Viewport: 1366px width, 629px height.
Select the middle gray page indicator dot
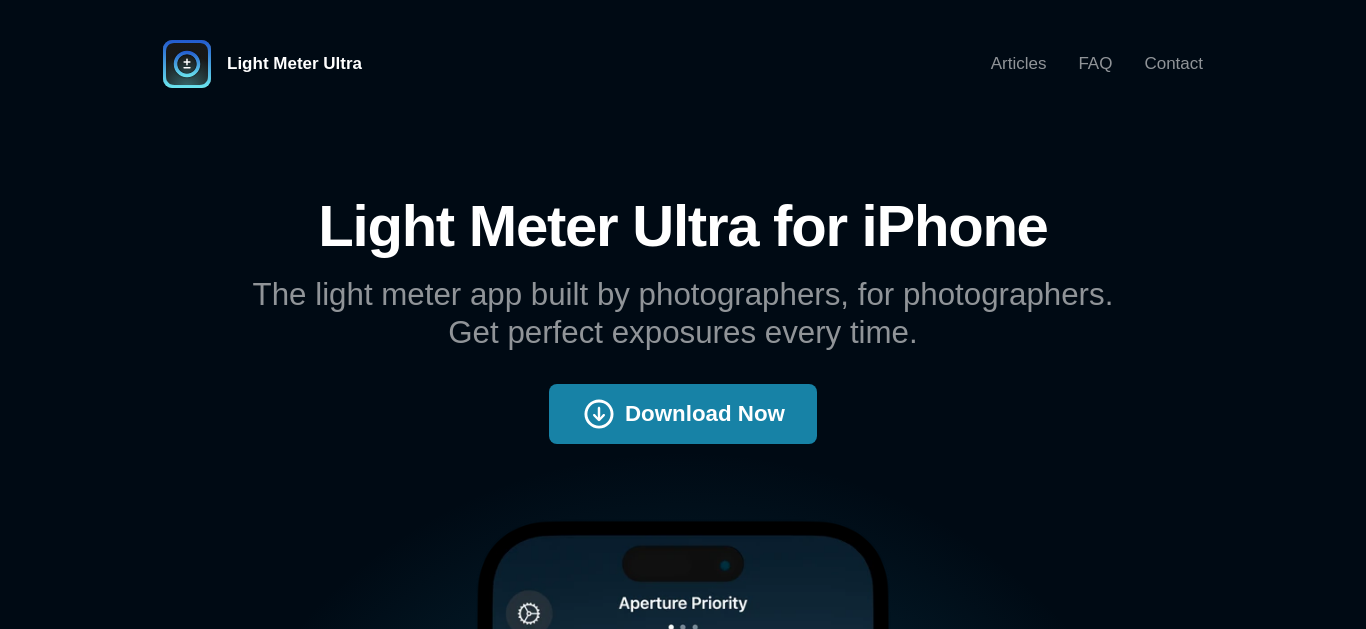pos(683,627)
